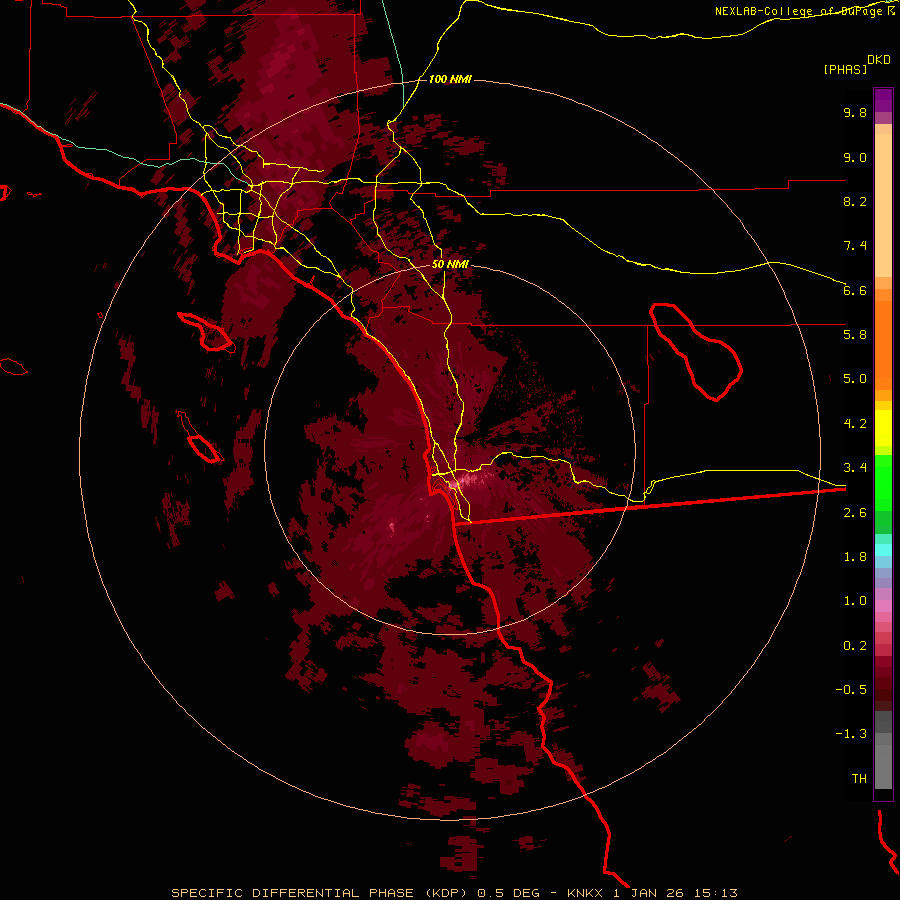This screenshot has width=900, height=900.
Task: Click the 4.2 color scale value
Action: (855, 424)
